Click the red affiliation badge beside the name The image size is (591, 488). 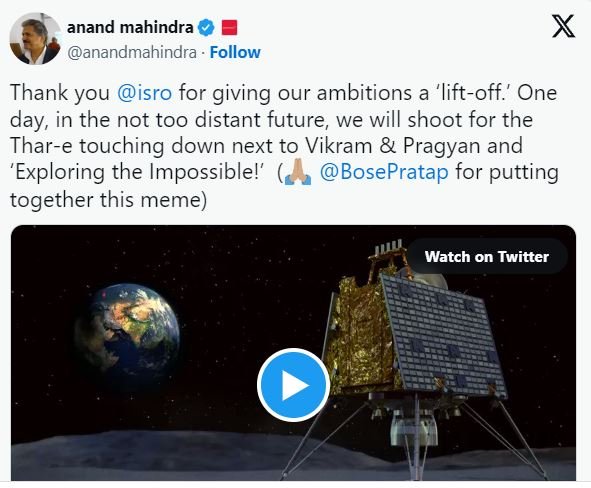229,28
